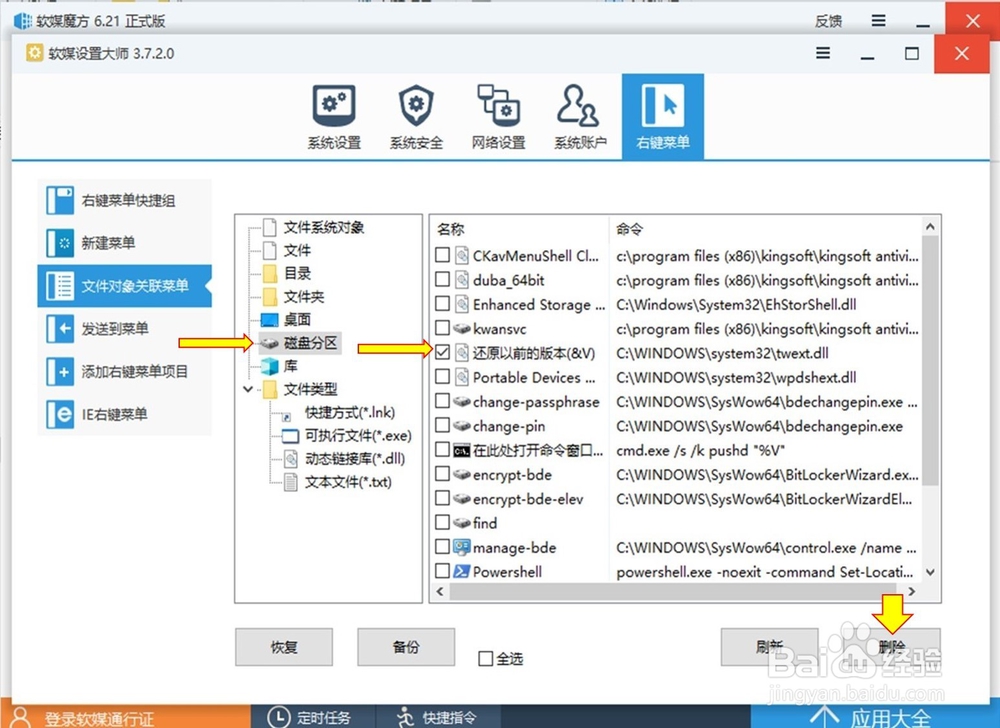Check the 全选 select-all box
The height and width of the screenshot is (728, 1000).
(x=487, y=658)
